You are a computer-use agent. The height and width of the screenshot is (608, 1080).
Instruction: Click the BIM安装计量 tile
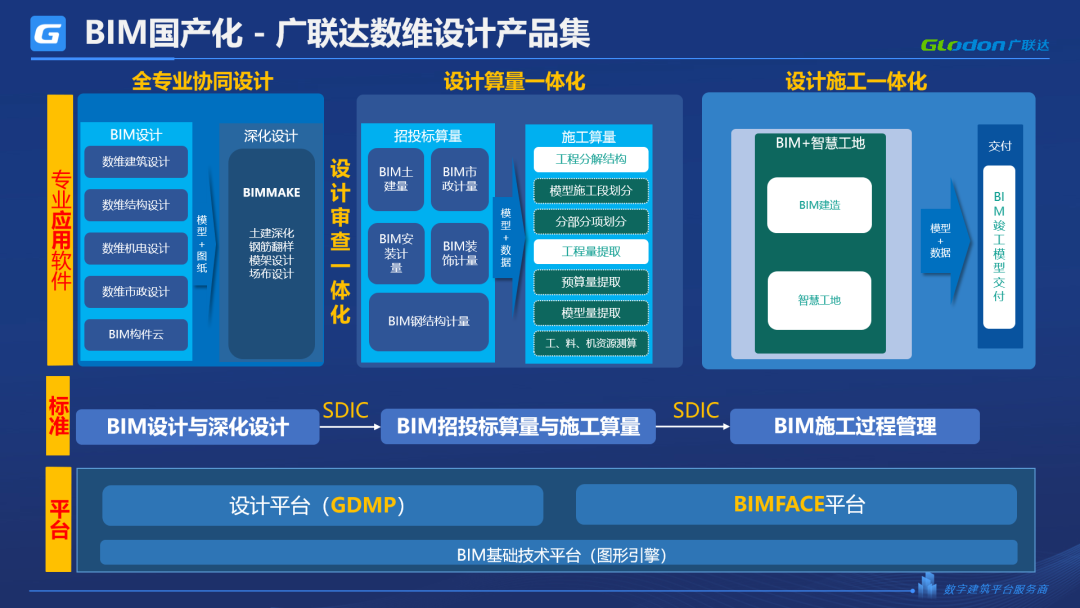[396, 253]
